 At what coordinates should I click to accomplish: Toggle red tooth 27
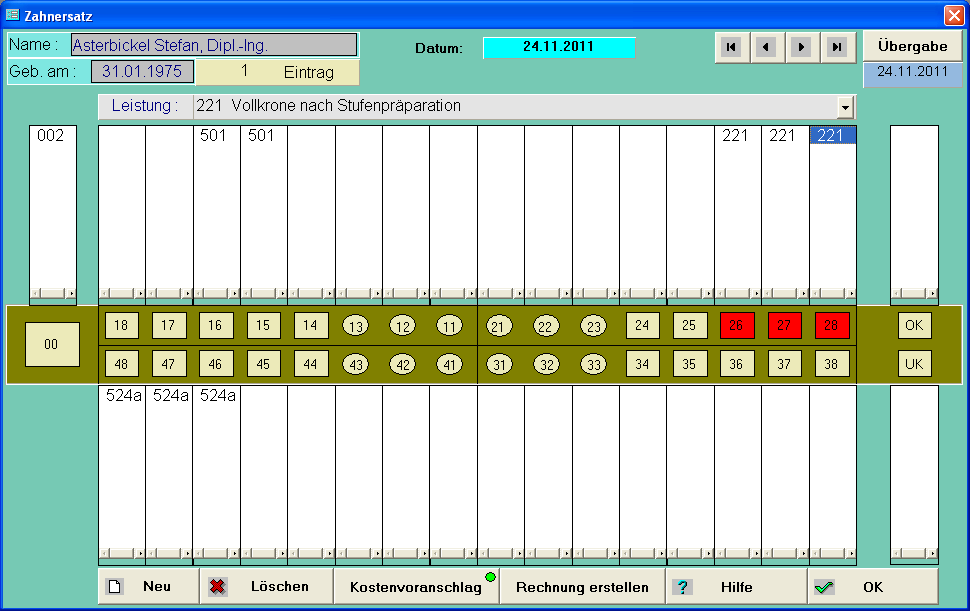coord(784,325)
